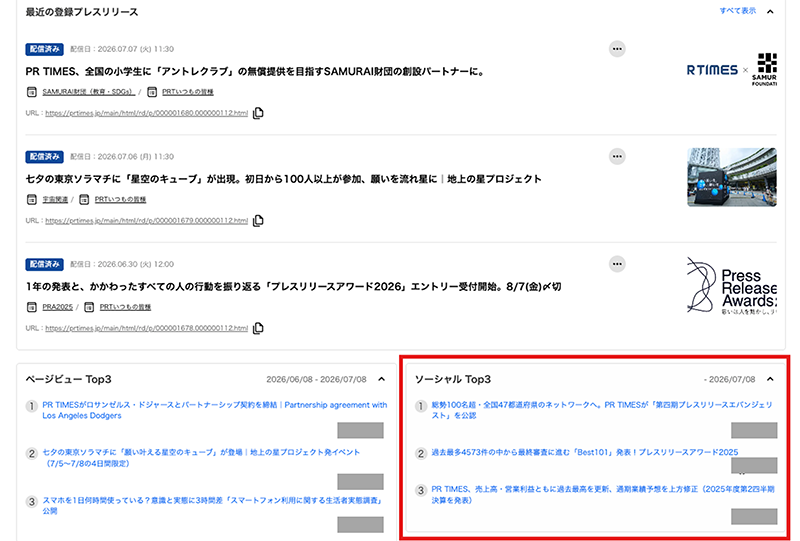This screenshot has height=541, width=800.
Task: Open the PRA2025 media list link
Action: (58, 307)
